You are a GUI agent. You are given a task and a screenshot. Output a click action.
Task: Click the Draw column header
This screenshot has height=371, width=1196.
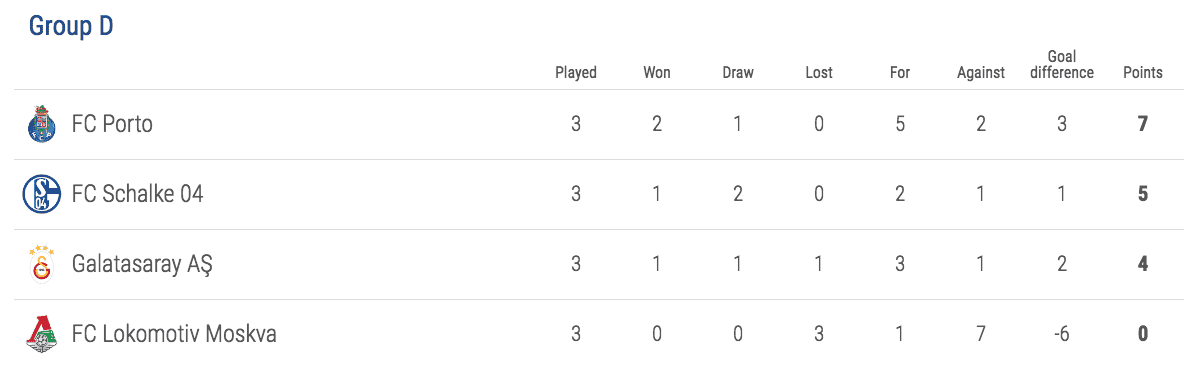[x=738, y=73]
